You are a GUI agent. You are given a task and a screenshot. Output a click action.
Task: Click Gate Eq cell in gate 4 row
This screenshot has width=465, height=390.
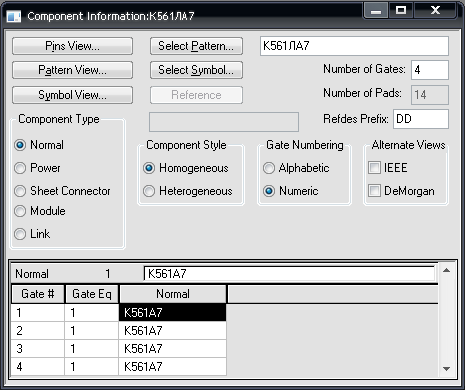[x=92, y=367]
